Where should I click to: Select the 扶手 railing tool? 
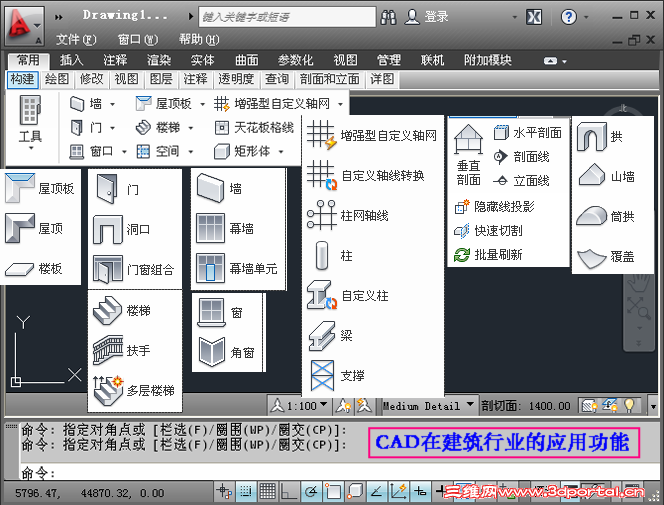click(122, 350)
